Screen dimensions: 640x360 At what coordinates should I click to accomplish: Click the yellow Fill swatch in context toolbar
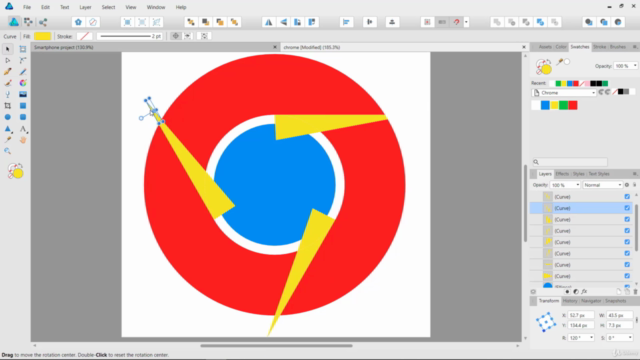pos(42,36)
